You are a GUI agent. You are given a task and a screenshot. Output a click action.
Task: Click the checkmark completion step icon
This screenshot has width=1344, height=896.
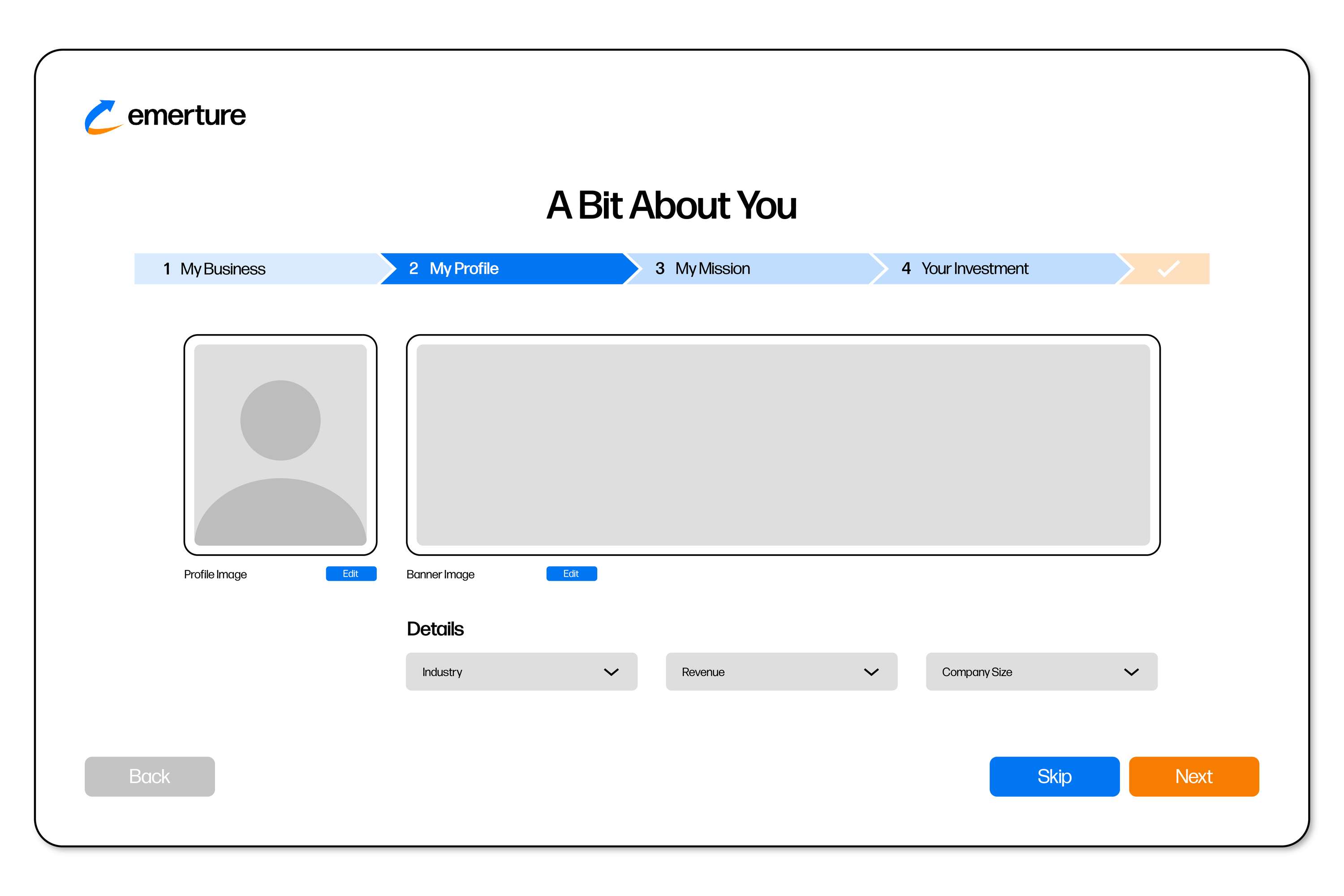tap(1168, 268)
